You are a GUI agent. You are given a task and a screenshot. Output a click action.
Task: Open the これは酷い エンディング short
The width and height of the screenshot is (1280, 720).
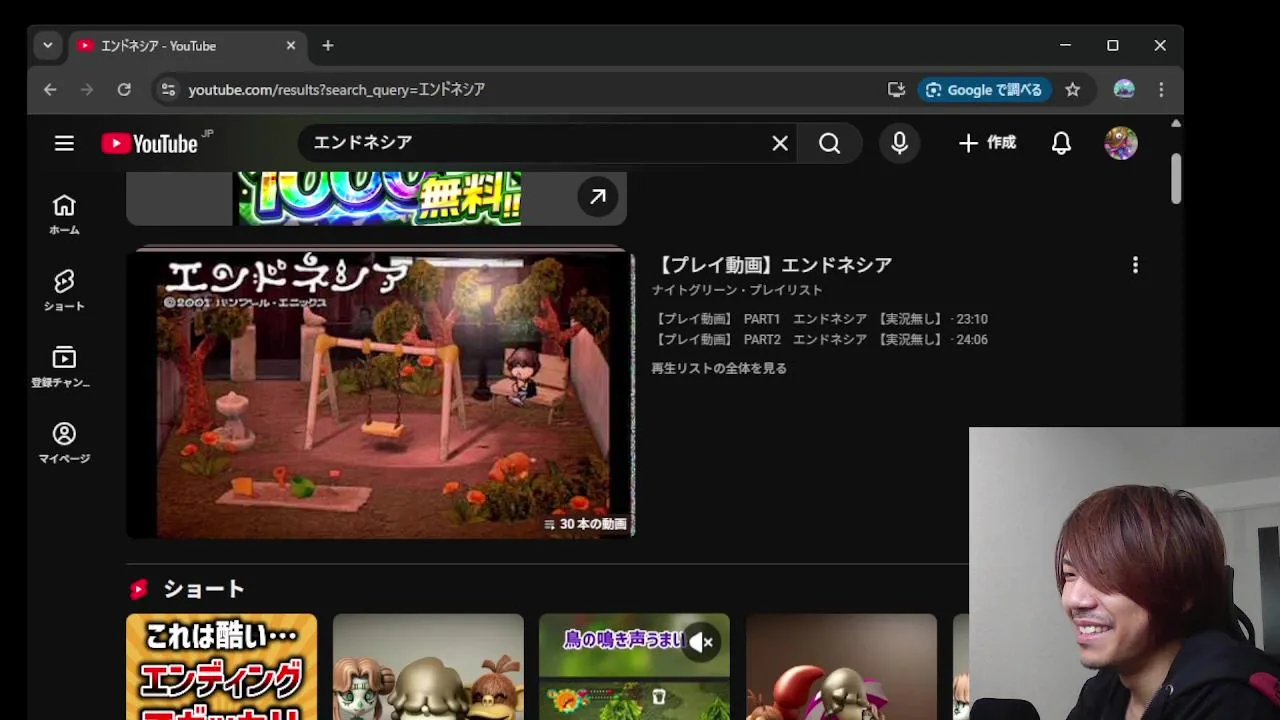tap(221, 667)
